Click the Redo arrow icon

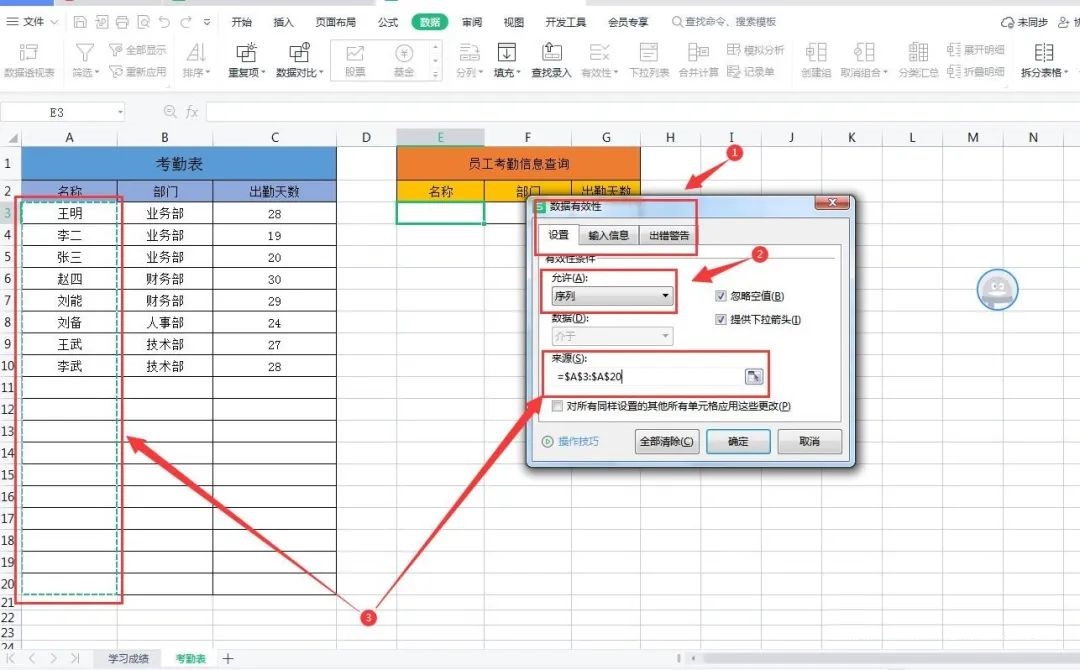click(x=185, y=22)
